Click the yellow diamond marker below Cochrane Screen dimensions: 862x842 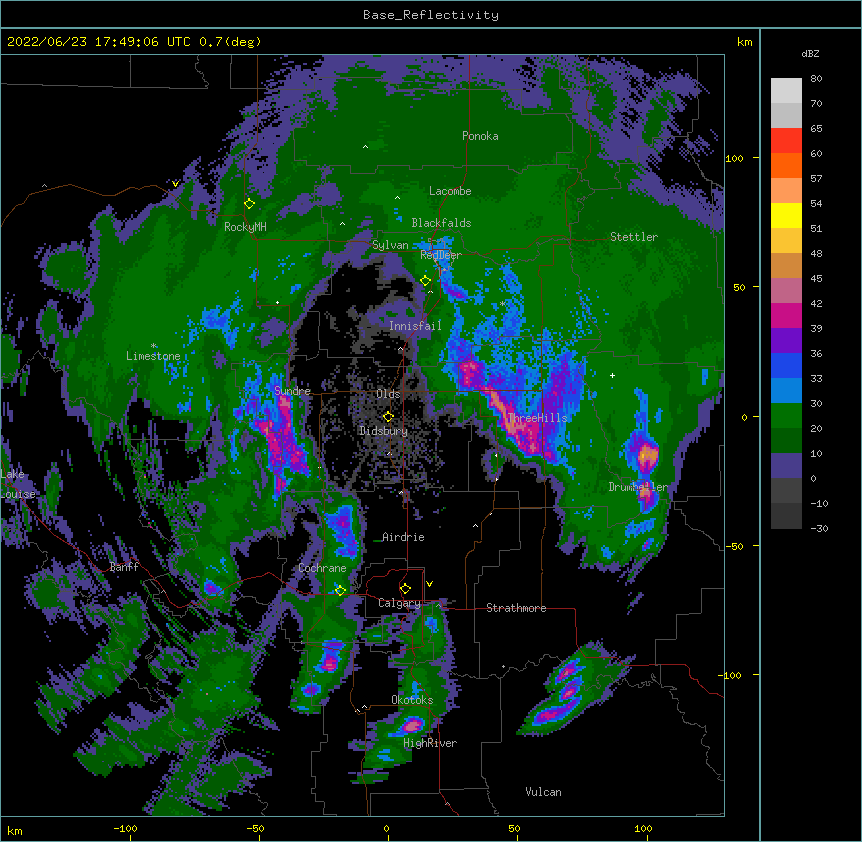pos(340,590)
